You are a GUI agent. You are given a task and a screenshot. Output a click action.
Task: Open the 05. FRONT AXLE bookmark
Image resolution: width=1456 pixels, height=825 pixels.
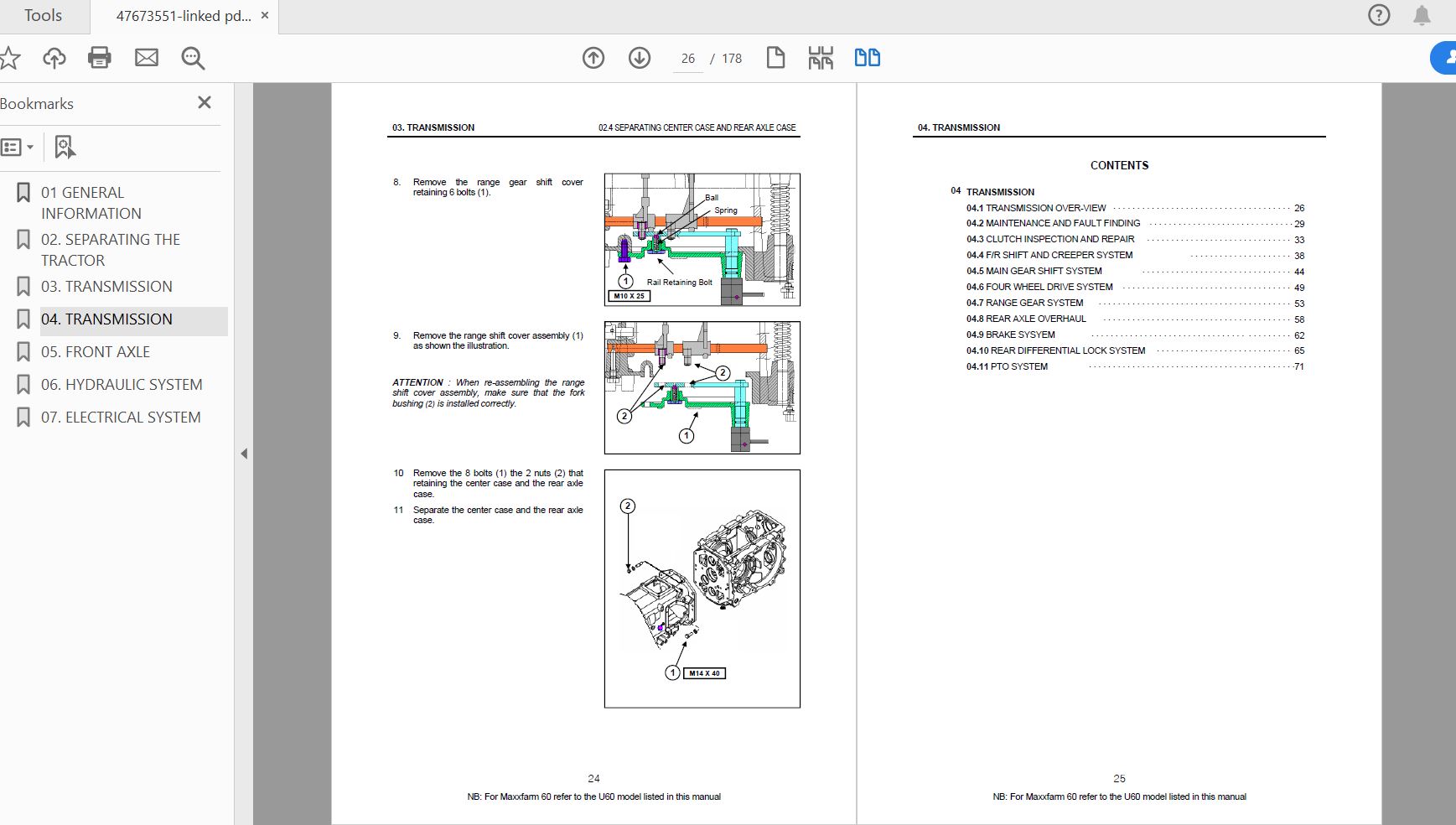(96, 352)
